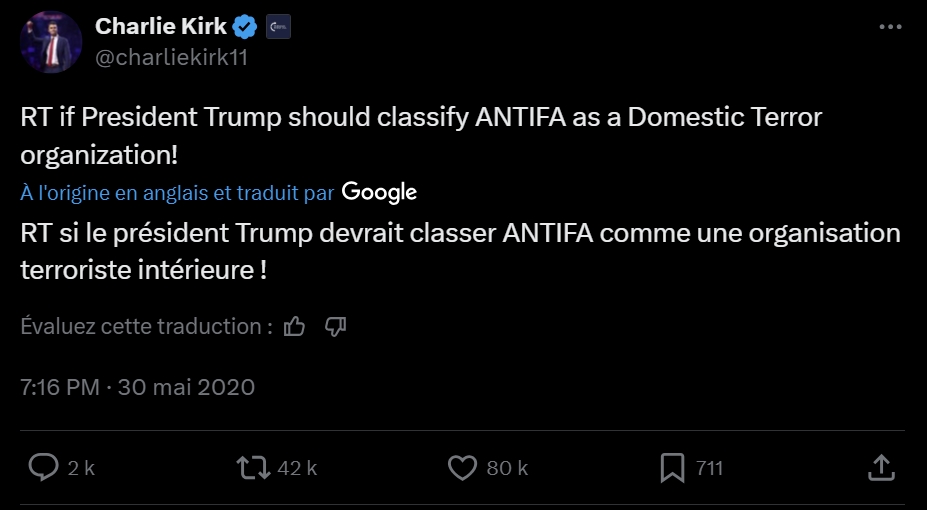The width and height of the screenshot is (927, 510).
Task: Click the Charlie Kirk display name
Action: pyautogui.click(x=161, y=27)
